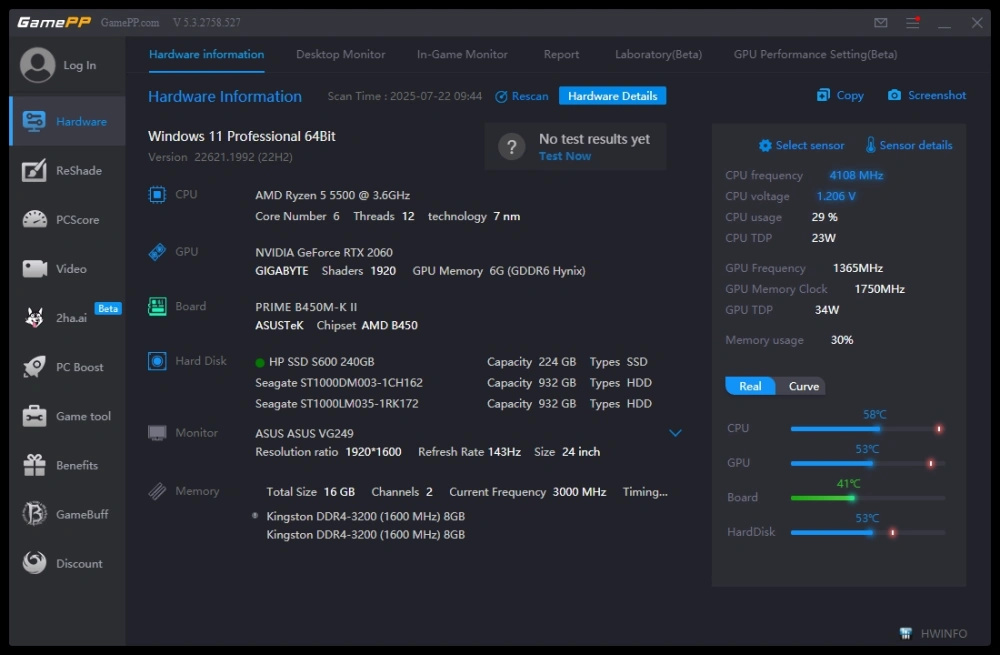Click the mail envelope icon in title bar
The height and width of the screenshot is (655, 1000).
pyautogui.click(x=881, y=23)
